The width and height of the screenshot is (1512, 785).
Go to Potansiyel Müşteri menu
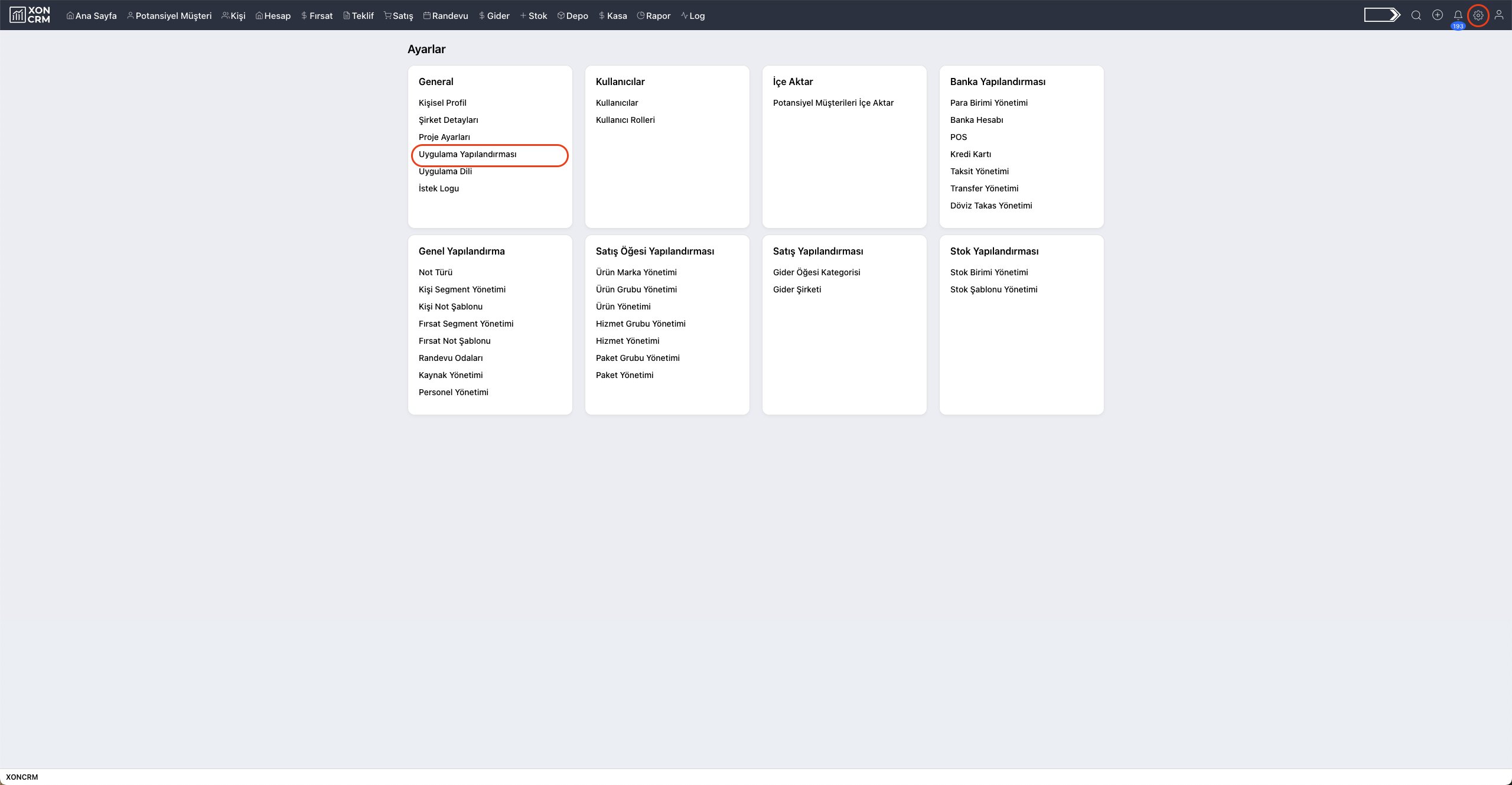click(x=169, y=16)
